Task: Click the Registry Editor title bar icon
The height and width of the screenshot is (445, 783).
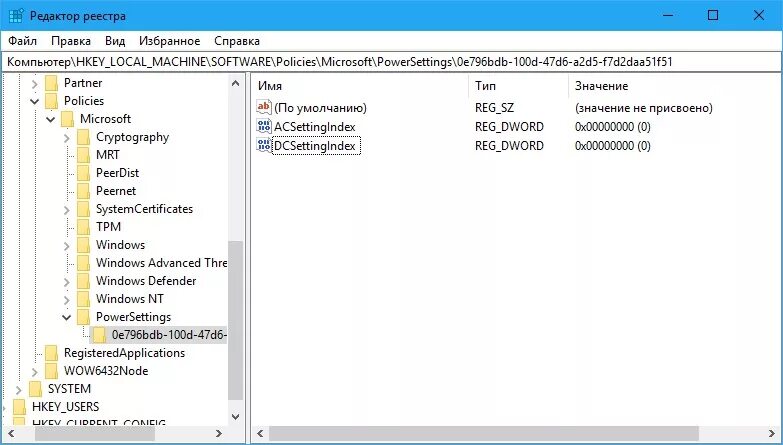Action: (x=16, y=15)
